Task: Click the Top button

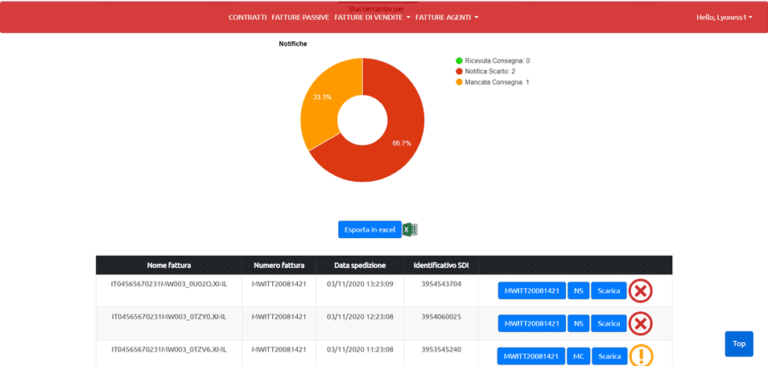Action: click(x=739, y=343)
